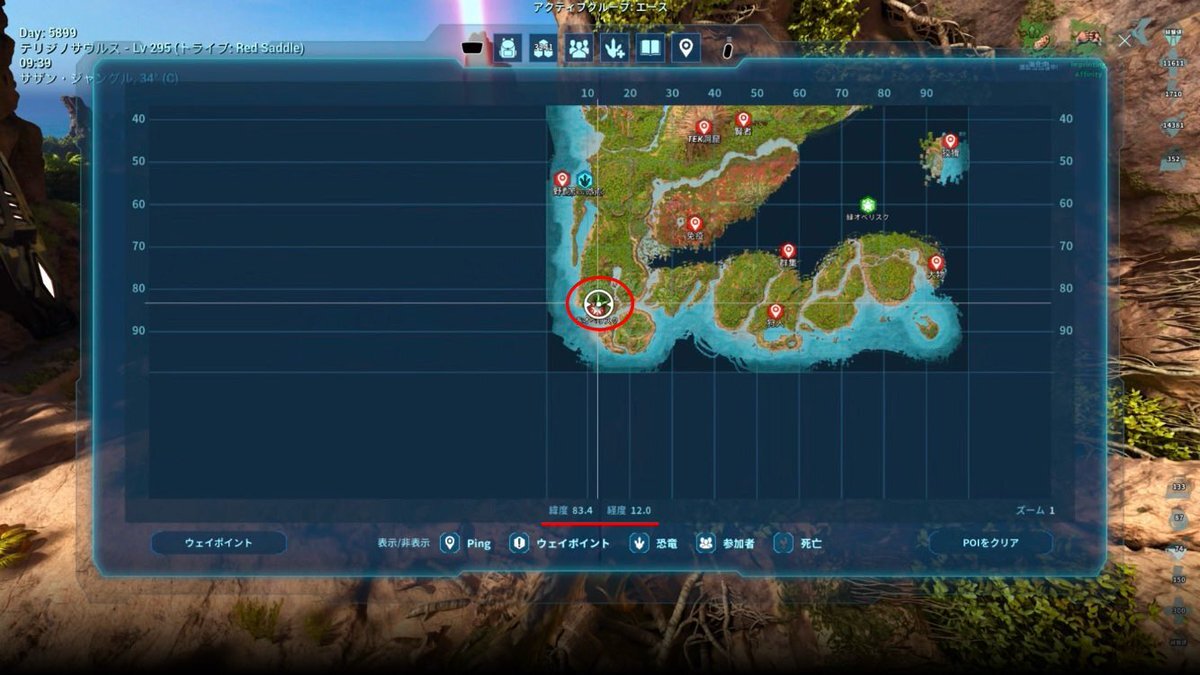
Task: Click the ウェイポイント button at bottom left
Action: (x=219, y=543)
